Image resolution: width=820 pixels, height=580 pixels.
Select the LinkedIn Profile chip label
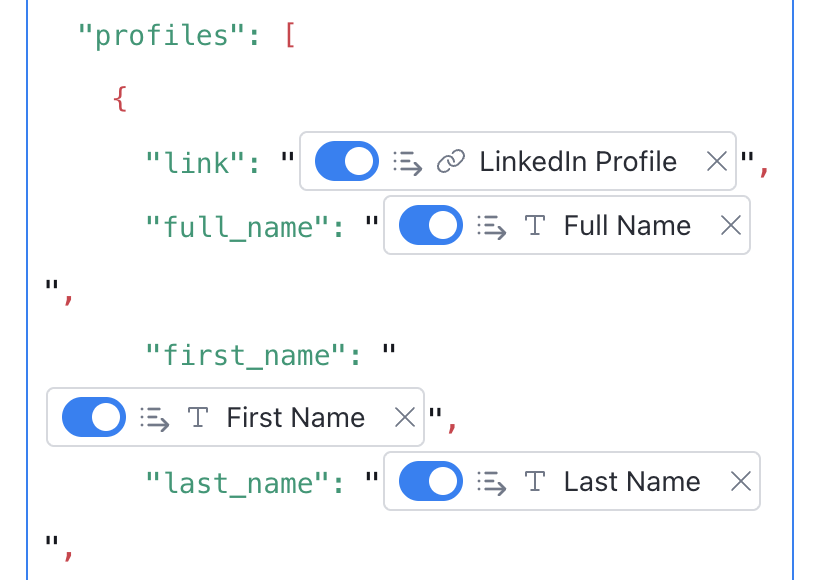point(578,161)
